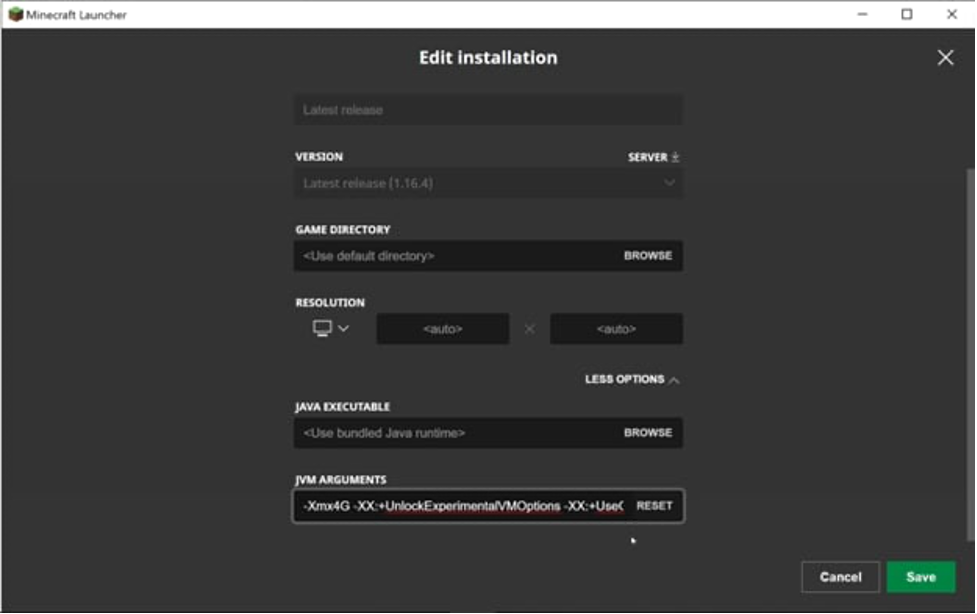Screen dimensions: 977x614
Task: Browse for a Java executable
Action: [648, 433]
